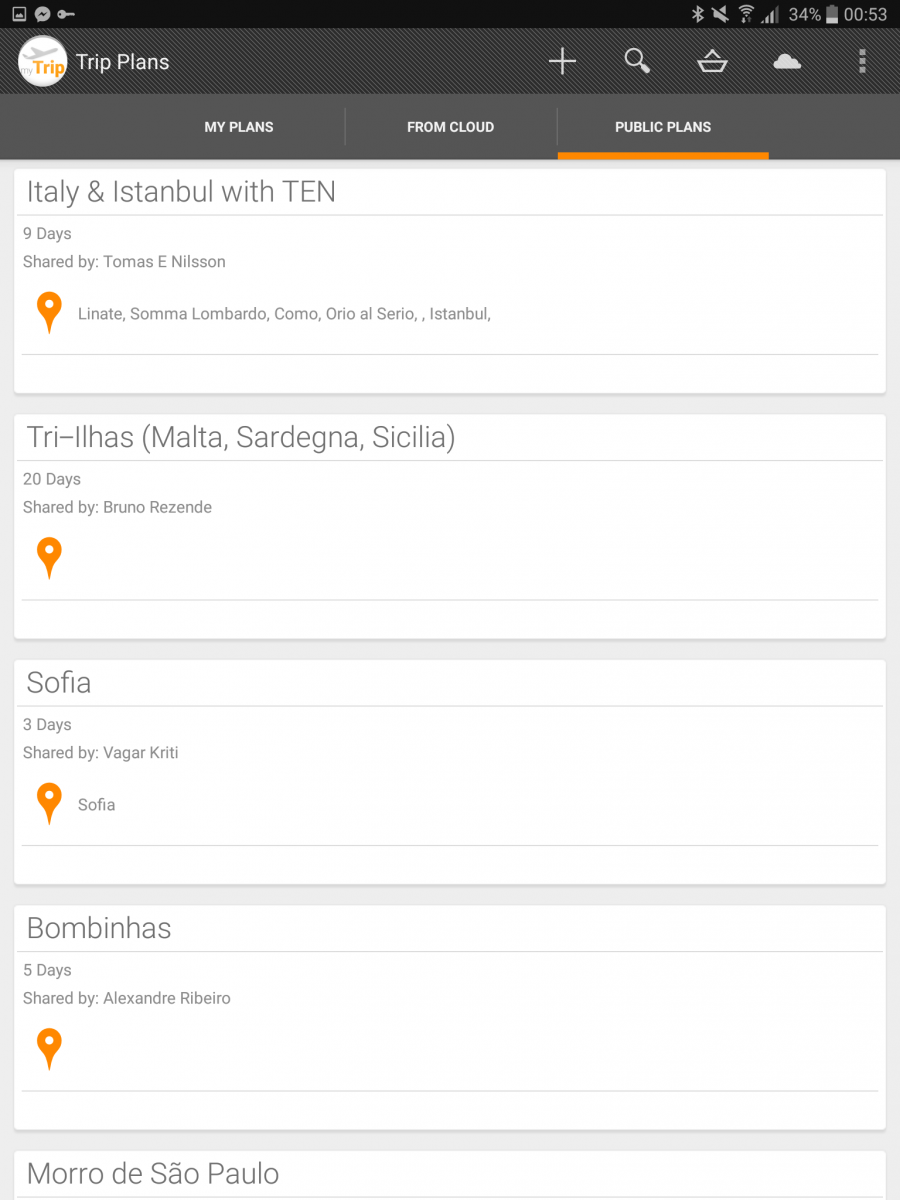This screenshot has width=900, height=1200.
Task: Switch to the From Cloud tab
Action: point(450,127)
